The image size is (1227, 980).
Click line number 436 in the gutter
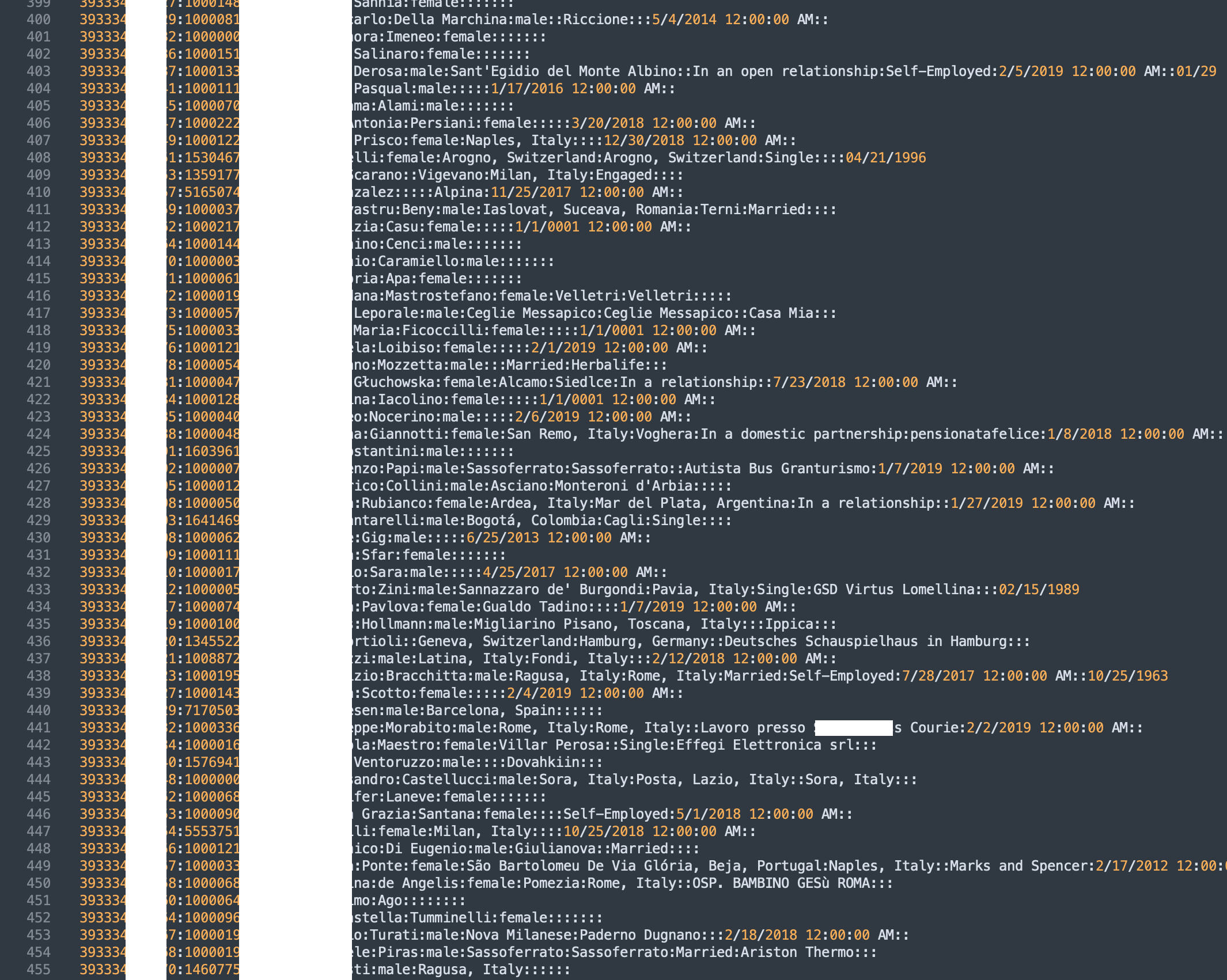pyautogui.click(x=39, y=641)
